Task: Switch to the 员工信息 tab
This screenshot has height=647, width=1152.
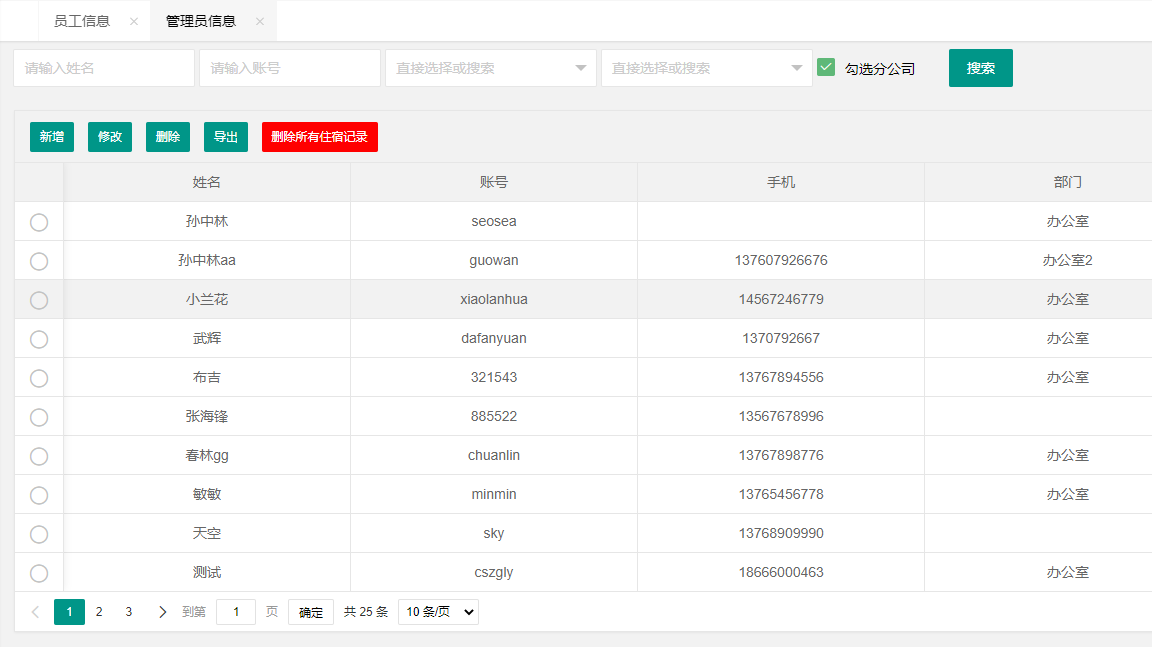Action: [82, 21]
